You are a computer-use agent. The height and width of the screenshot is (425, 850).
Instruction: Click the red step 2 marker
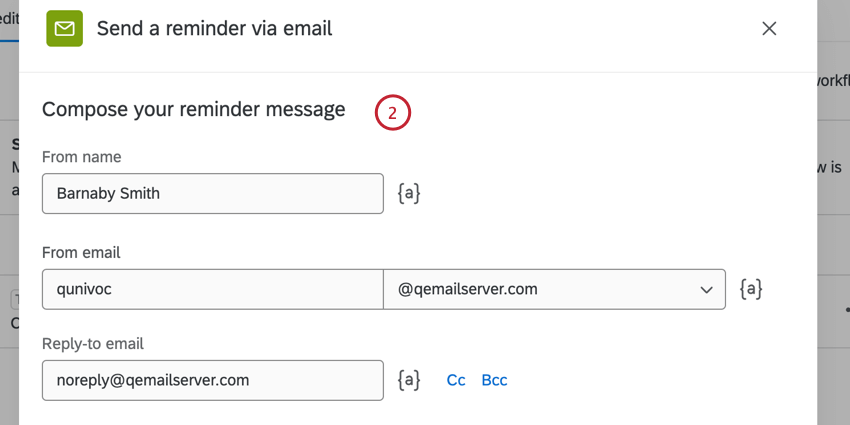click(393, 113)
